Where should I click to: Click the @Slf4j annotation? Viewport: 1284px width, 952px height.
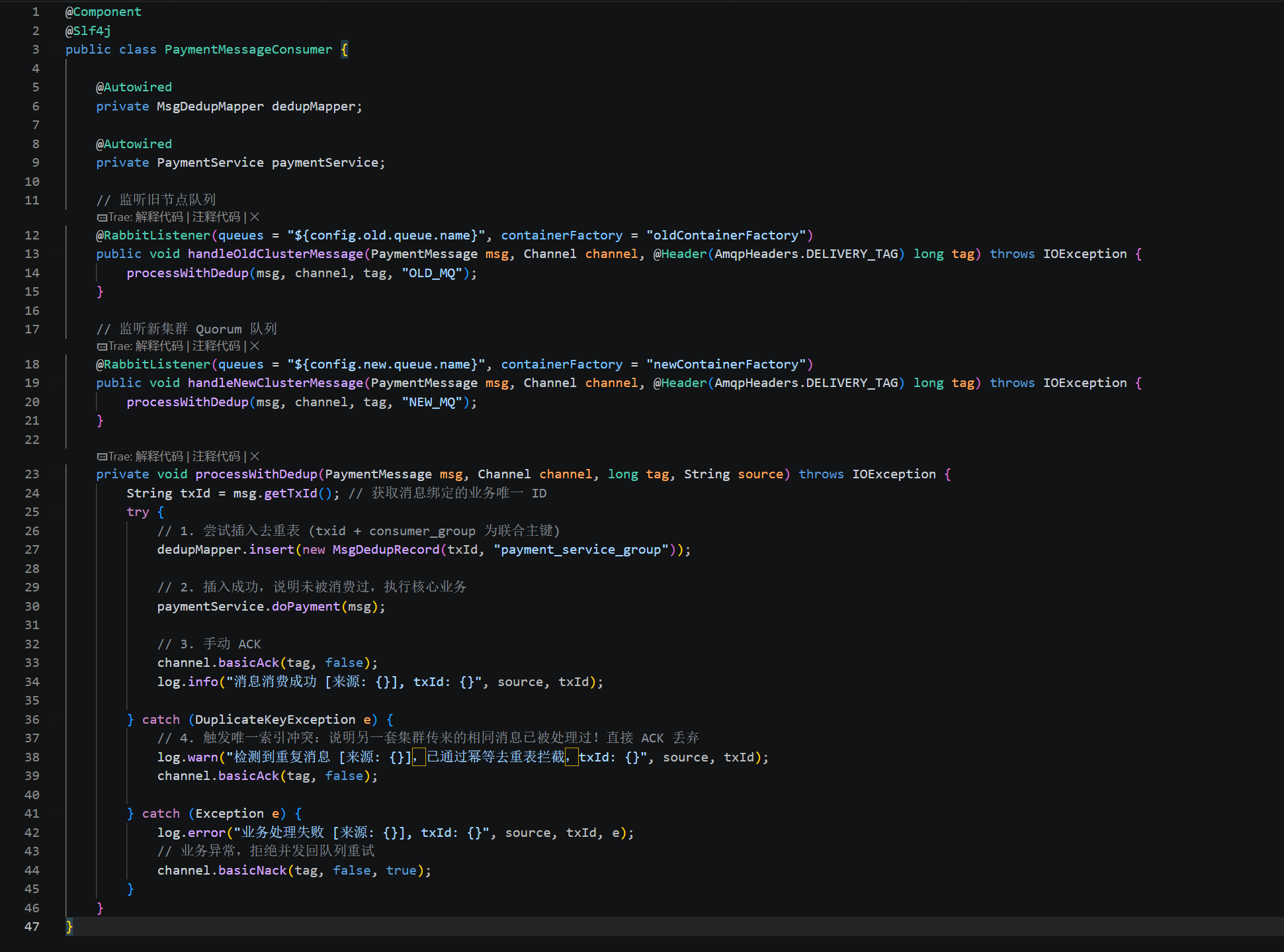tap(88, 31)
